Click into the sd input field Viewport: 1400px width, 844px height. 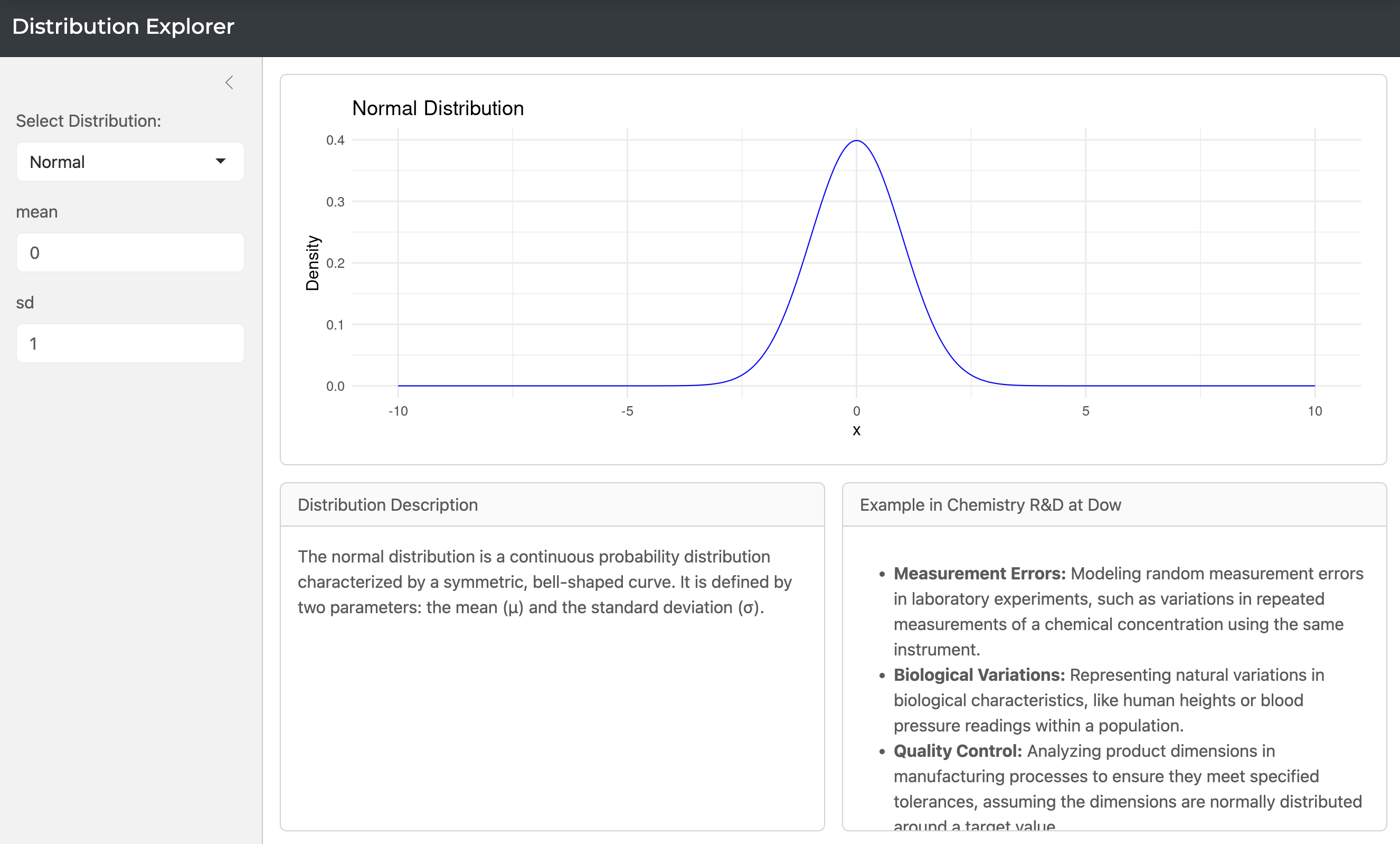129,343
